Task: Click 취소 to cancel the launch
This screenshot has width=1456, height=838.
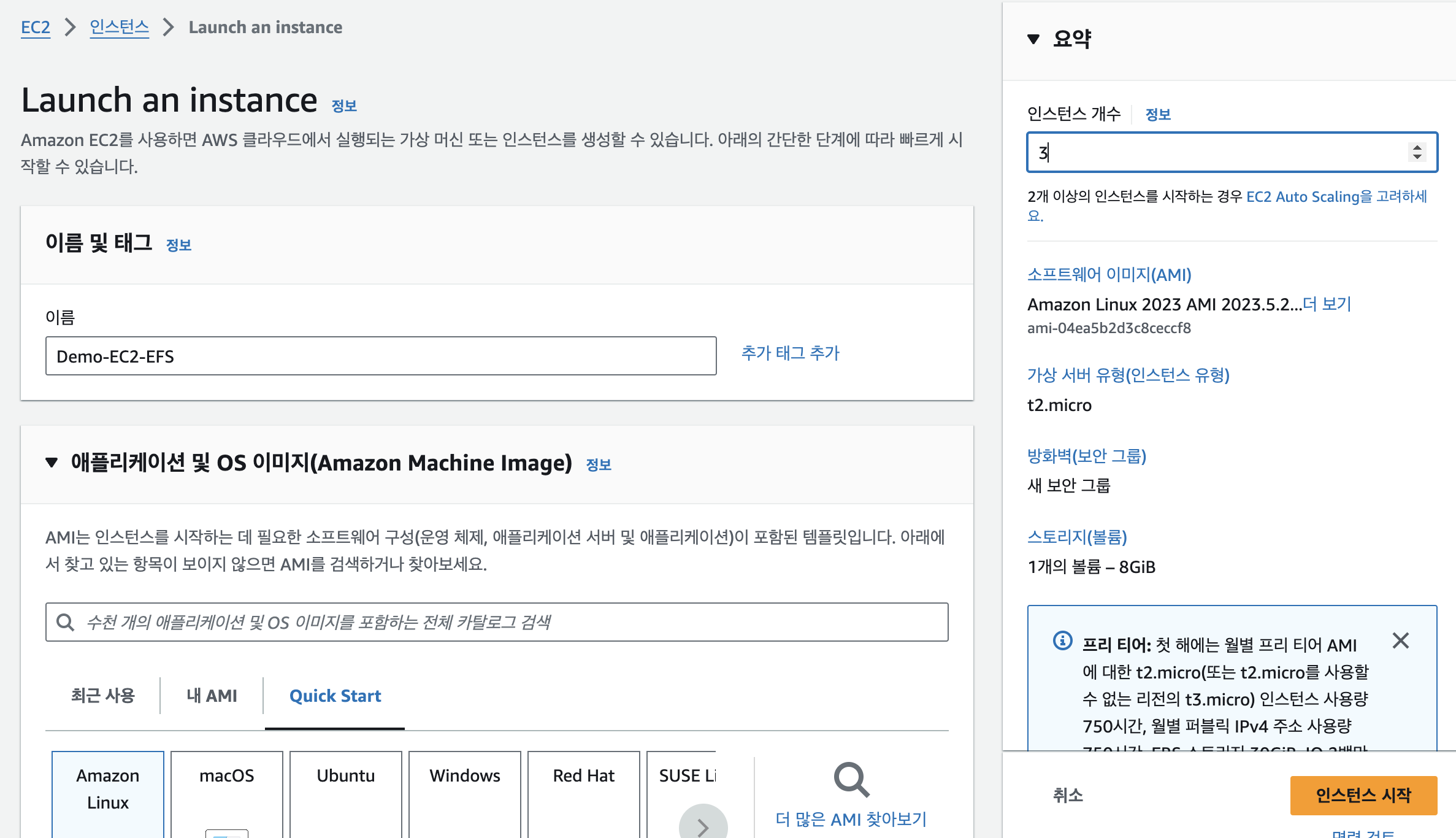Action: coord(1068,795)
